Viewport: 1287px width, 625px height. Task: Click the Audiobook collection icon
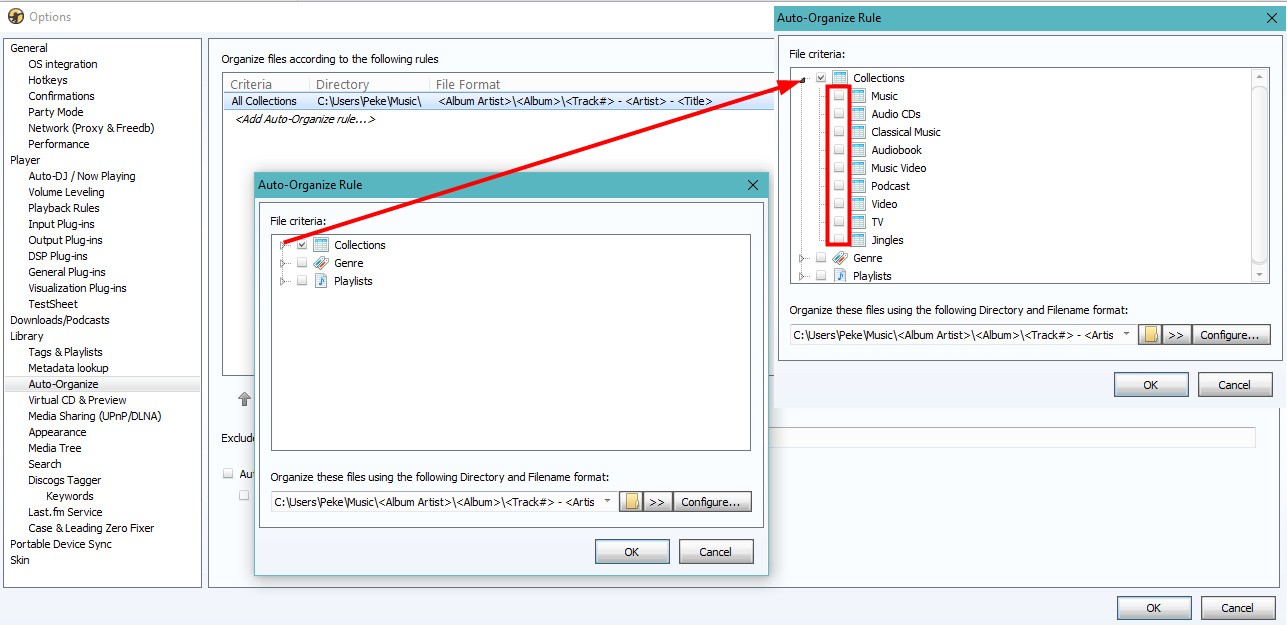coord(857,150)
